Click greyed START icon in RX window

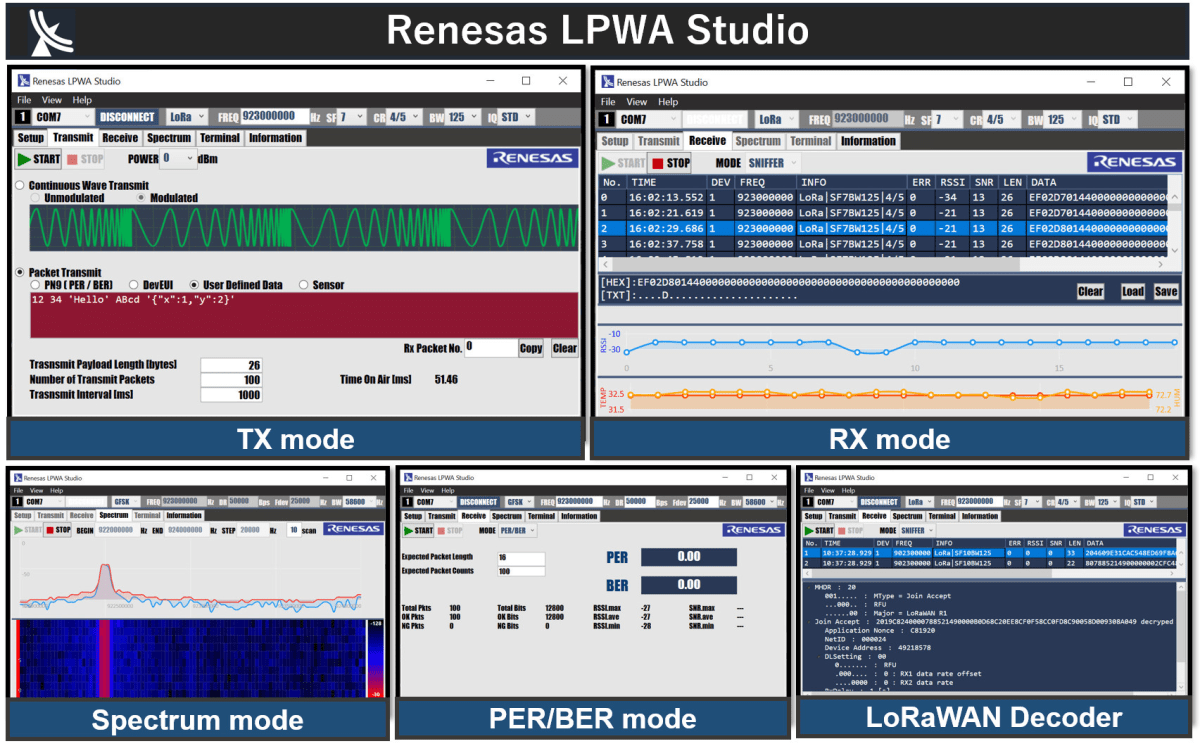click(608, 163)
